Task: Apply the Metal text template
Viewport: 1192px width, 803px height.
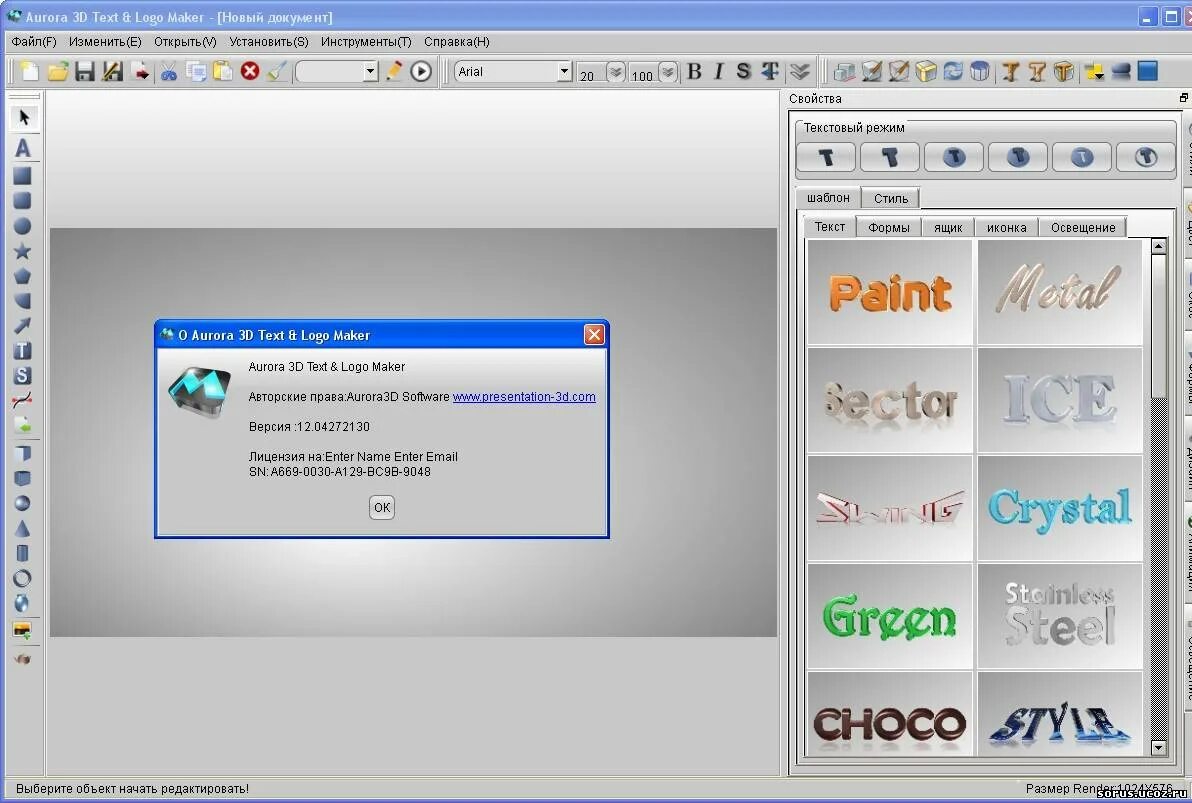Action: click(x=1060, y=293)
